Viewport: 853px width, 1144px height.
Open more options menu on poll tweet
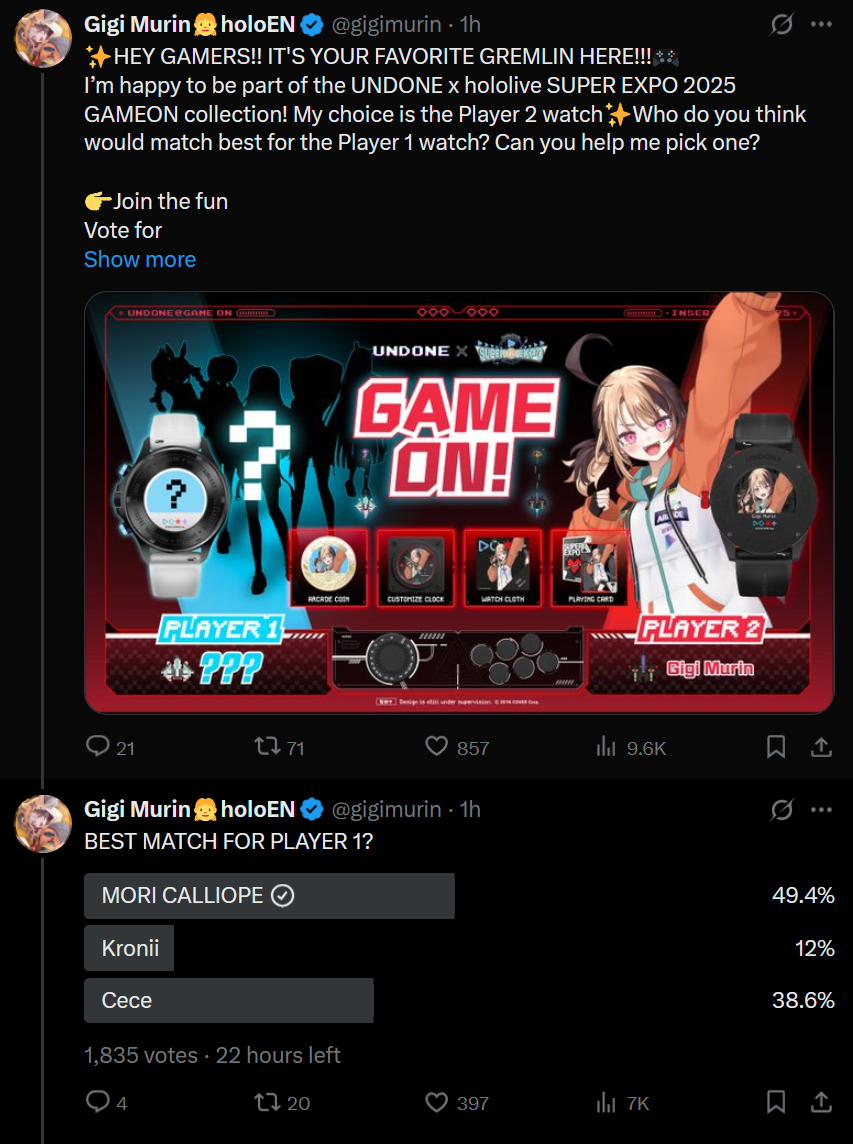tap(821, 809)
